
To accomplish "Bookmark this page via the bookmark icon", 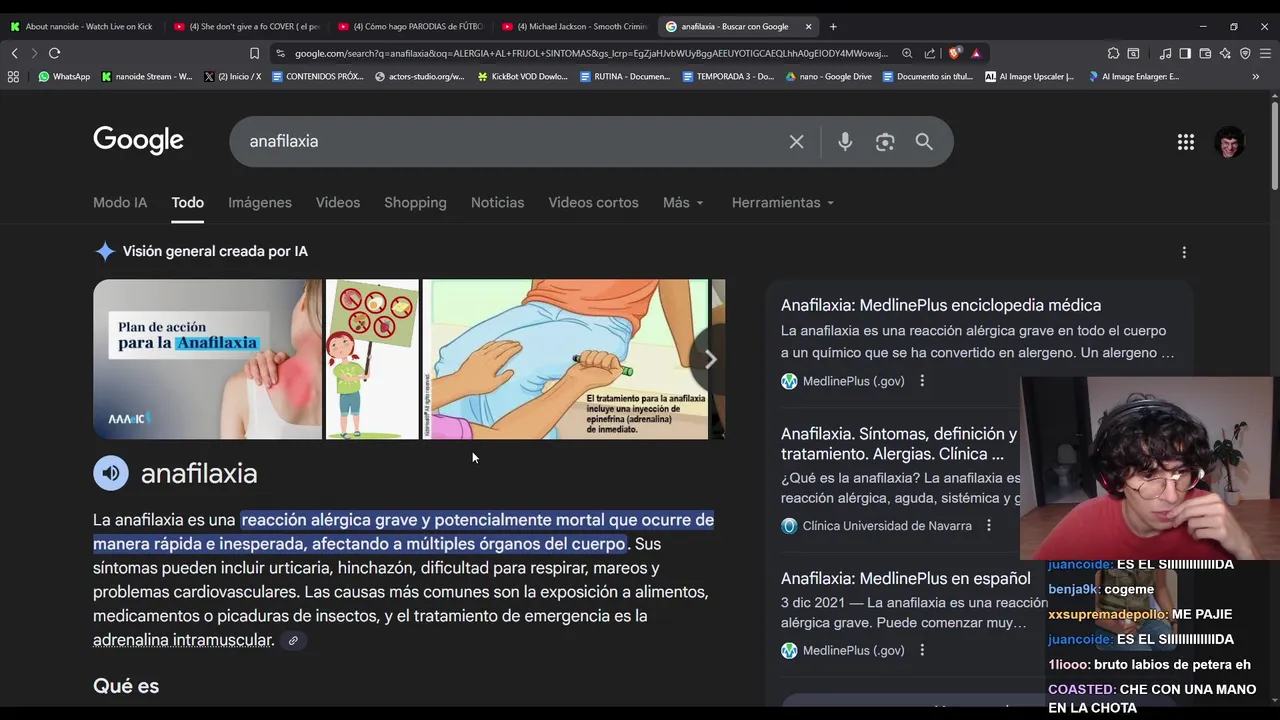I will click(254, 53).
